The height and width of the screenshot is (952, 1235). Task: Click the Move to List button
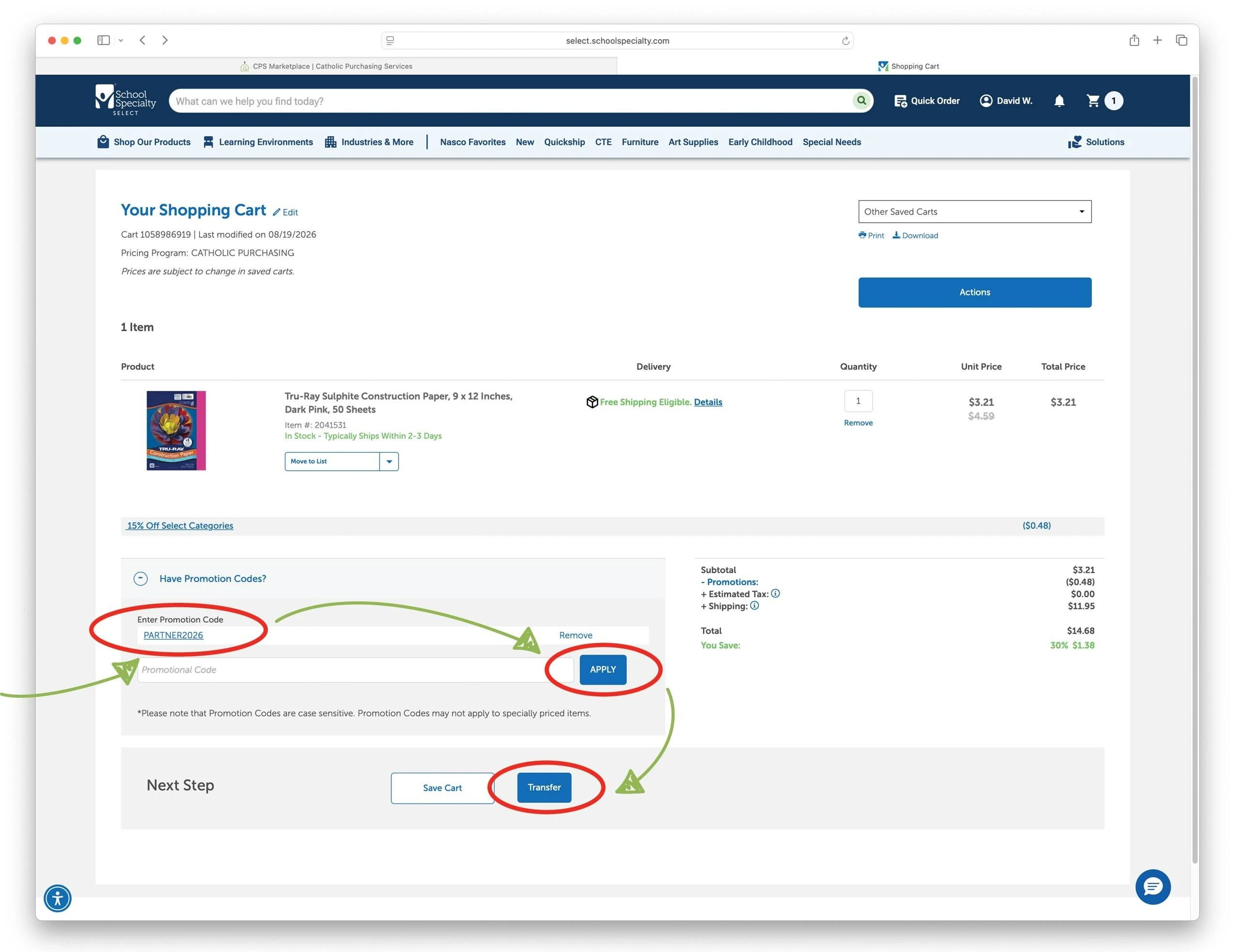click(x=332, y=461)
